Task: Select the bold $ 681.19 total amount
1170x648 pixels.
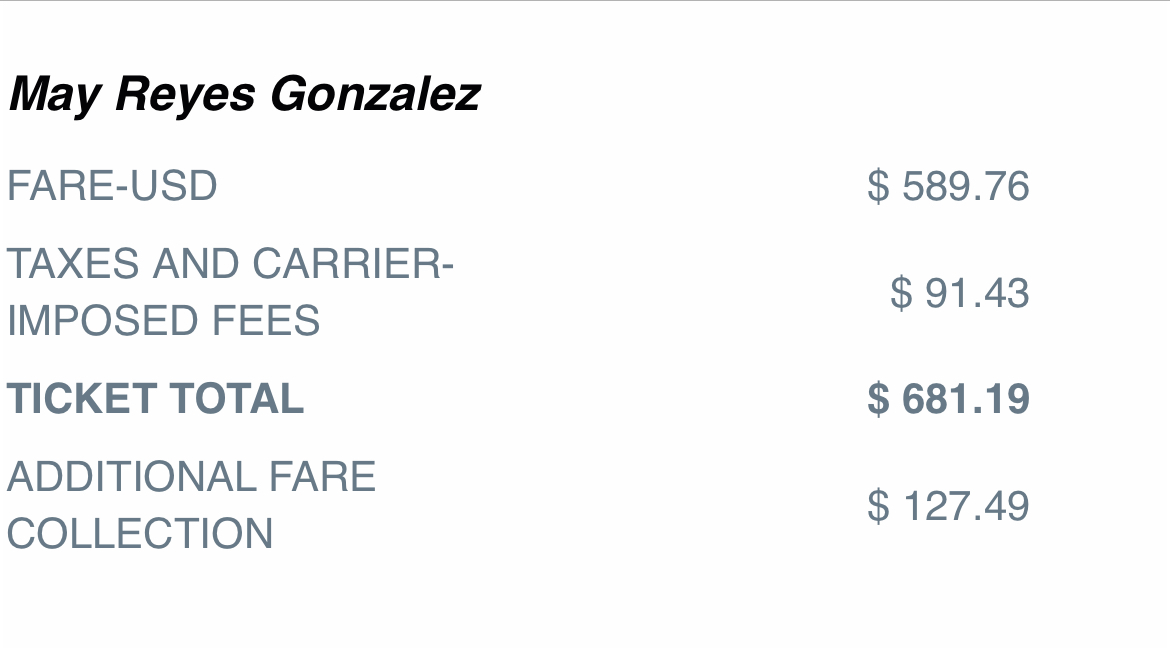Action: 948,398
